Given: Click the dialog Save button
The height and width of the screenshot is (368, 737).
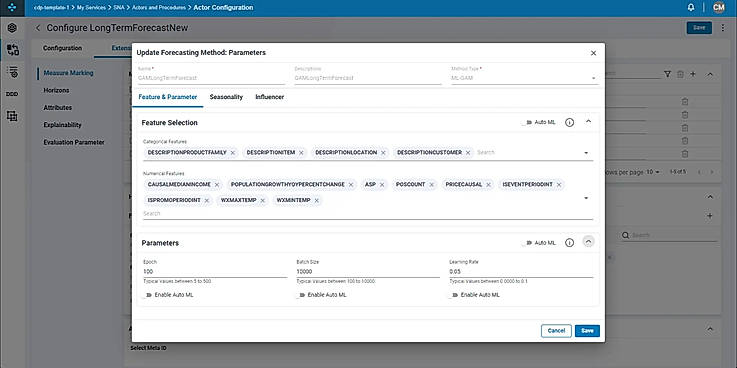Looking at the screenshot, I should pos(587,331).
